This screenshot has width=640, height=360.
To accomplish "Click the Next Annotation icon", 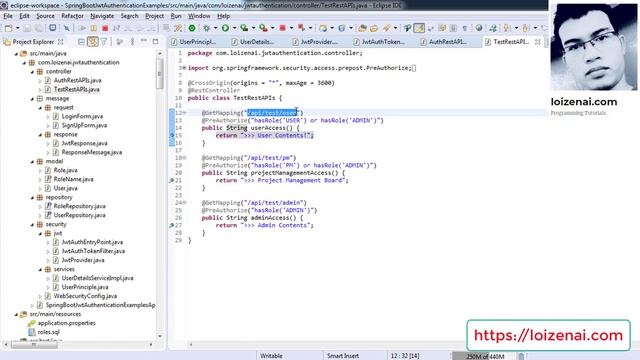I will pos(507,28).
